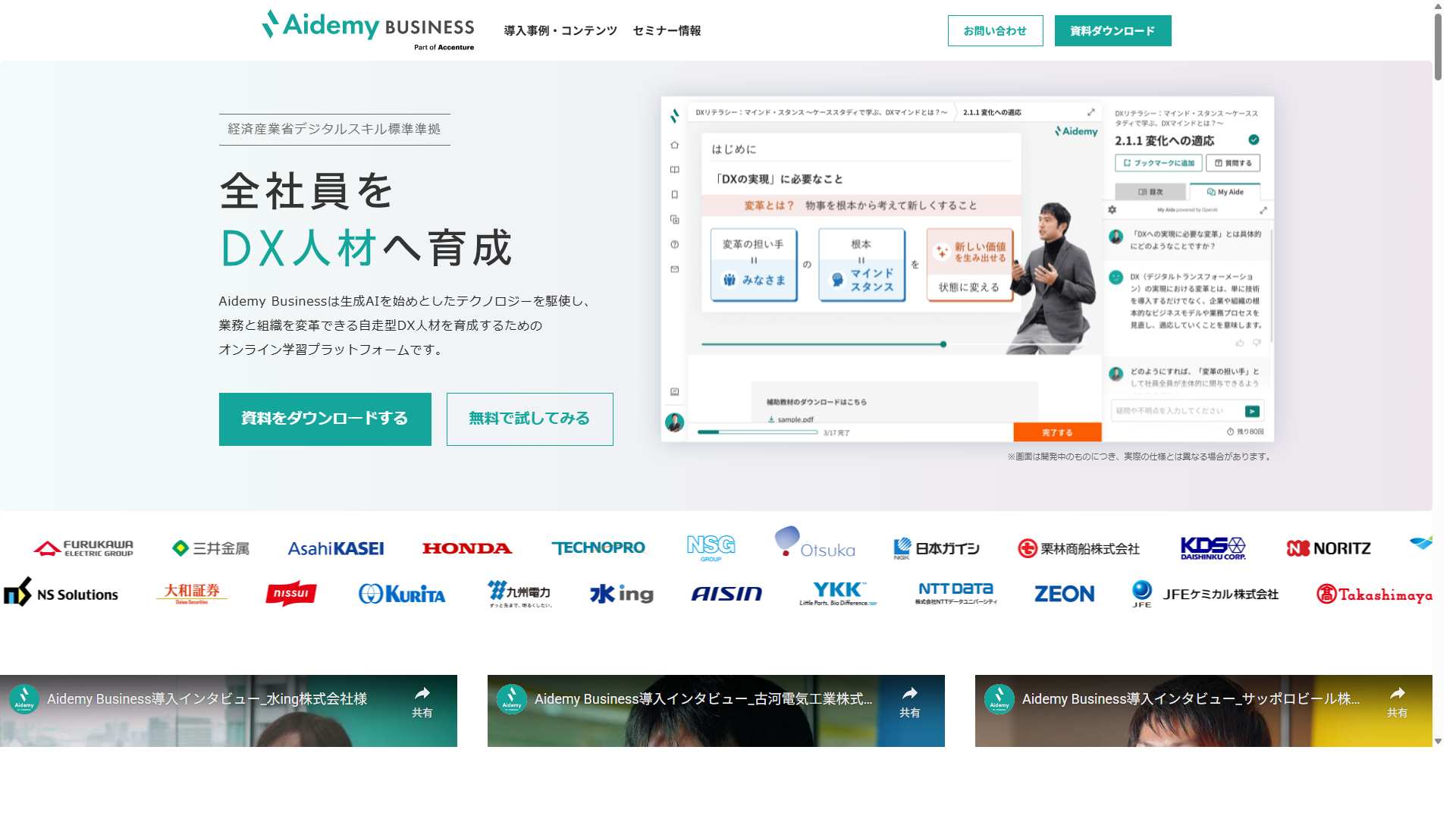Click share icon on サッポロビール interview video
The width and height of the screenshot is (1456, 819).
tap(1397, 701)
